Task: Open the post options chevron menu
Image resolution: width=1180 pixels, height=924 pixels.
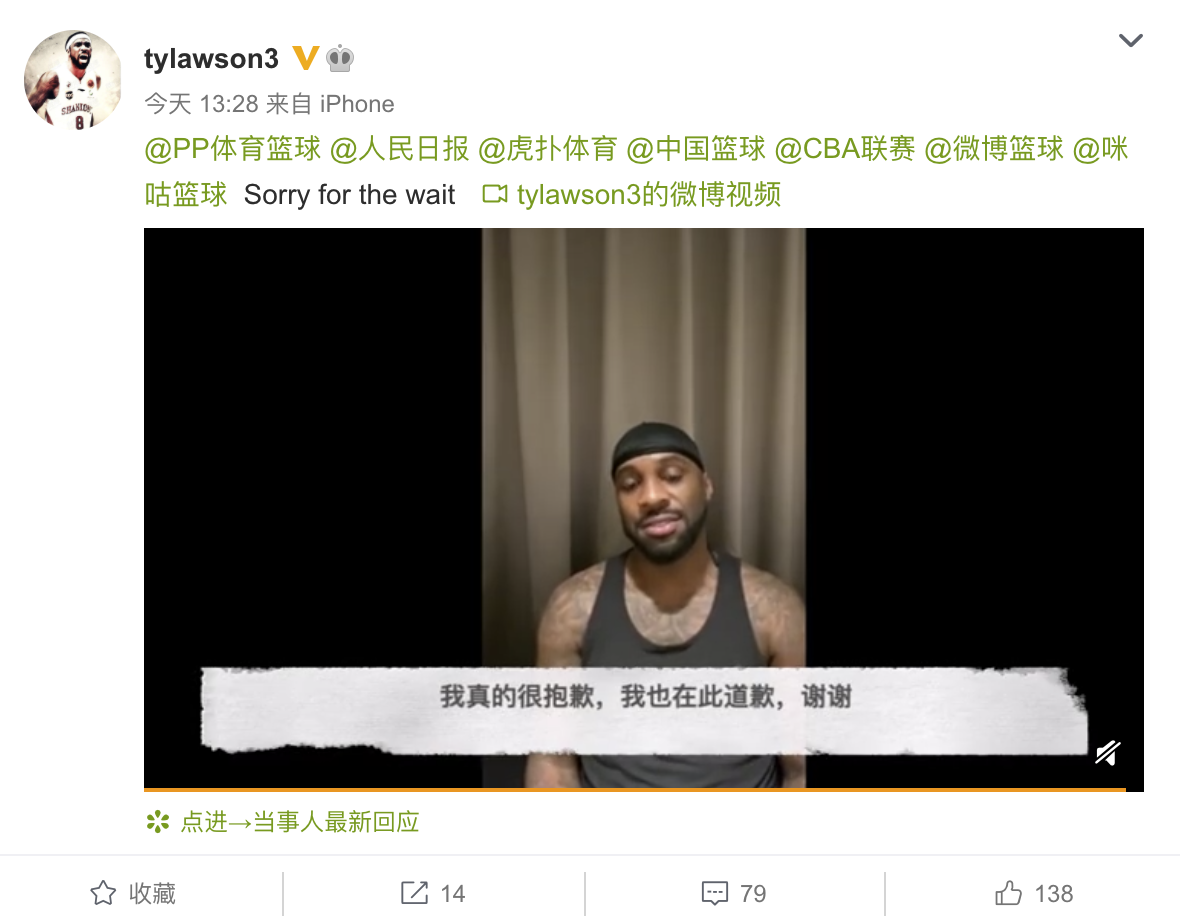Action: coord(1130,40)
